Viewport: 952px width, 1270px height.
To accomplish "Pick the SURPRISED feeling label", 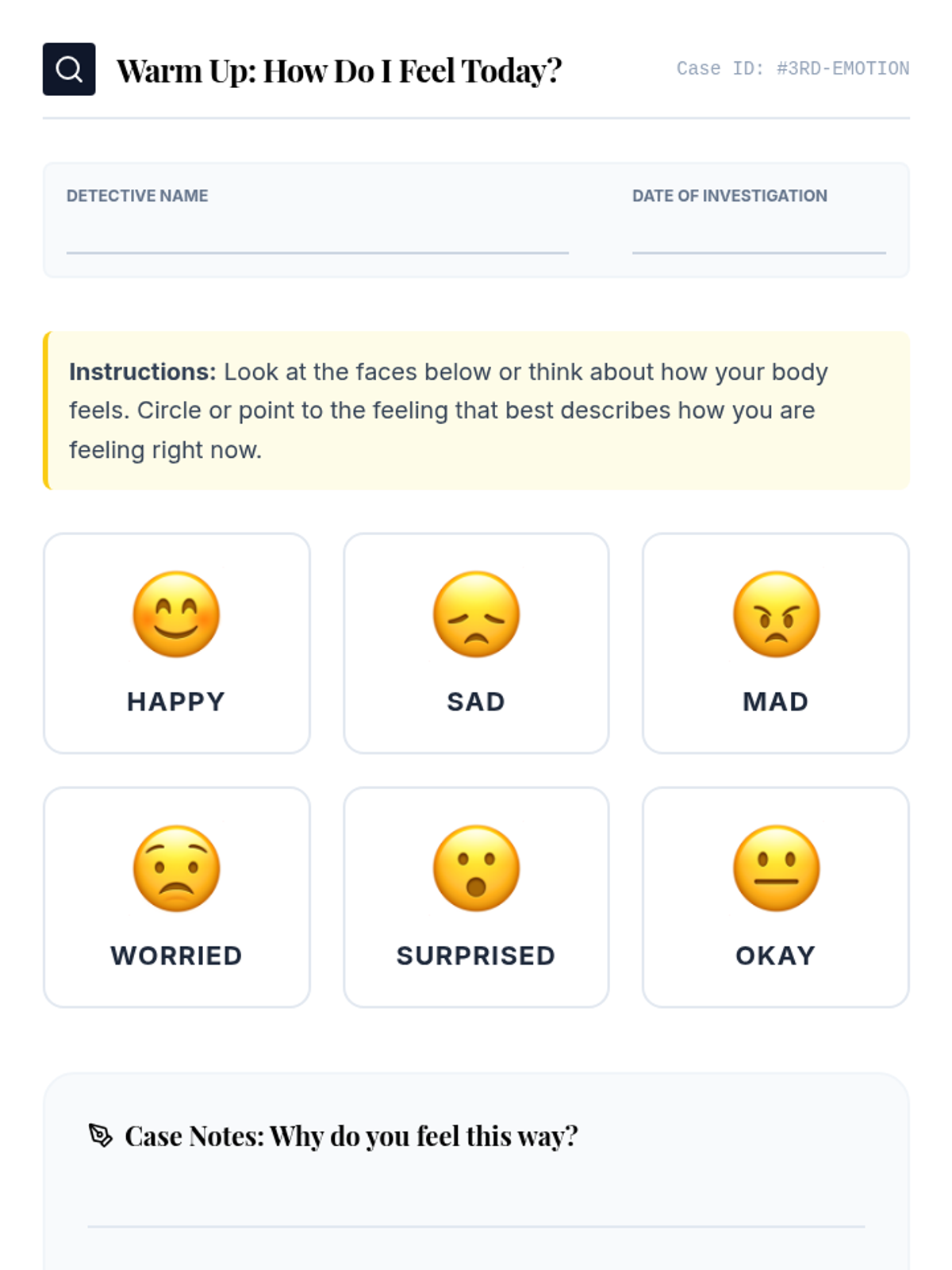I will (476, 956).
